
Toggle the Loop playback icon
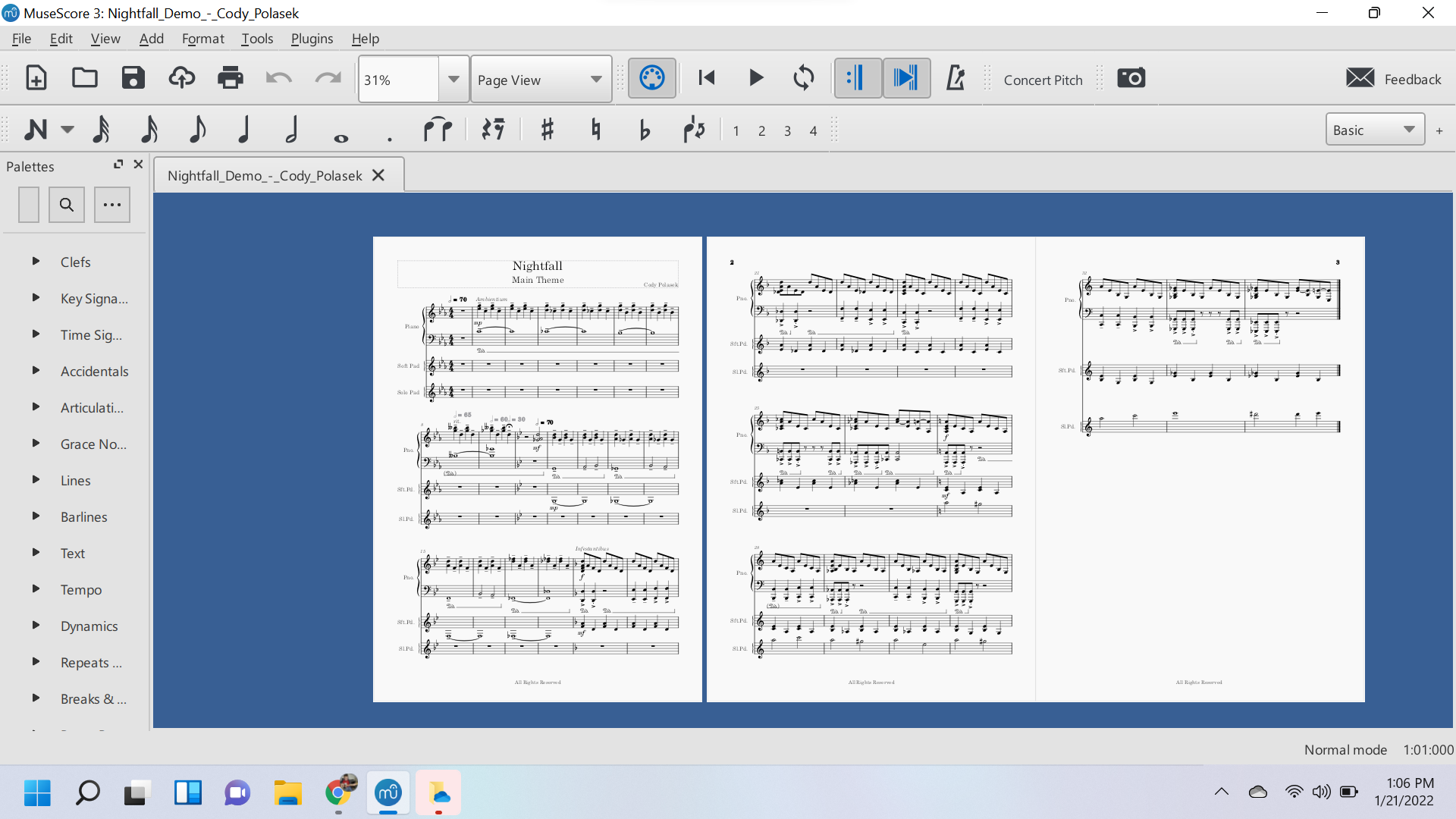tap(804, 79)
